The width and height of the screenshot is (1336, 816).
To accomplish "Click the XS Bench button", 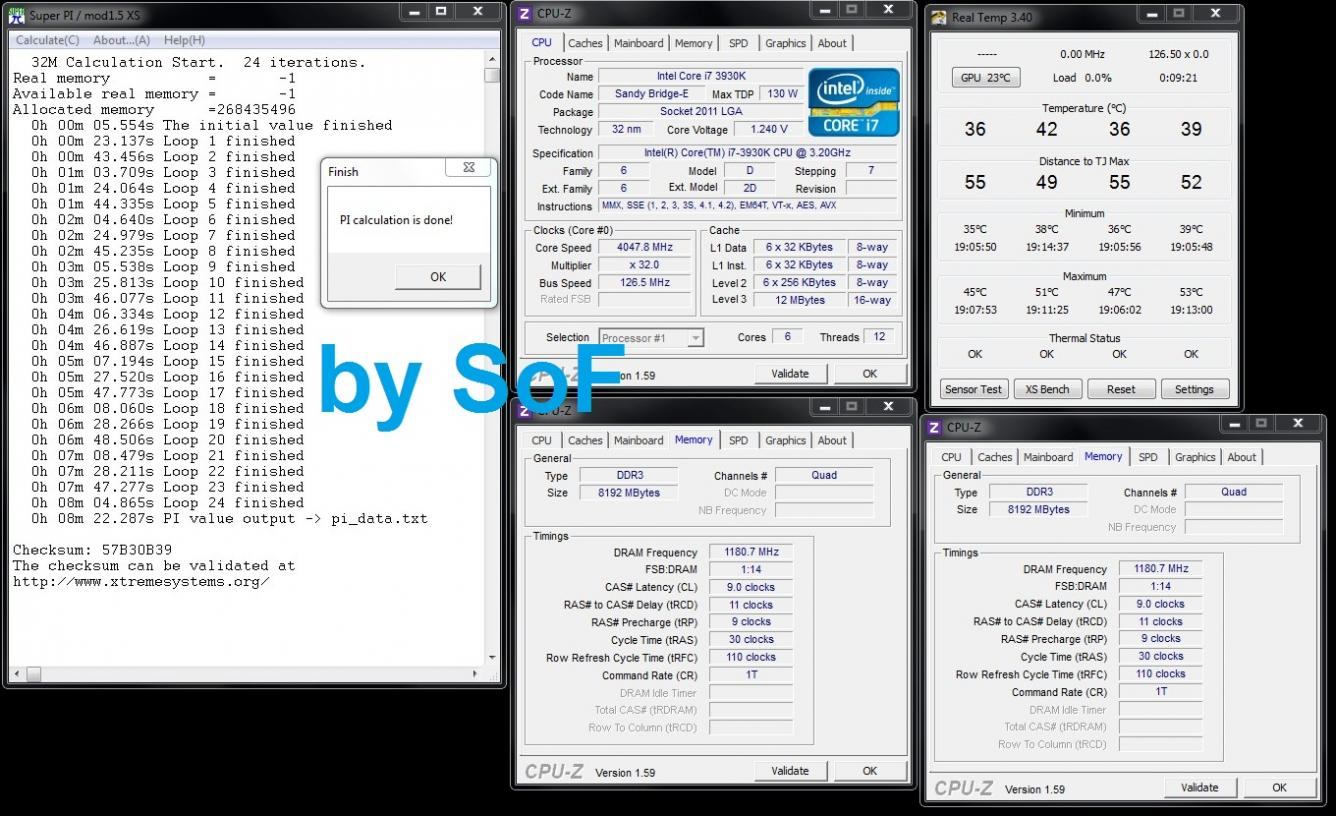I will [1048, 390].
